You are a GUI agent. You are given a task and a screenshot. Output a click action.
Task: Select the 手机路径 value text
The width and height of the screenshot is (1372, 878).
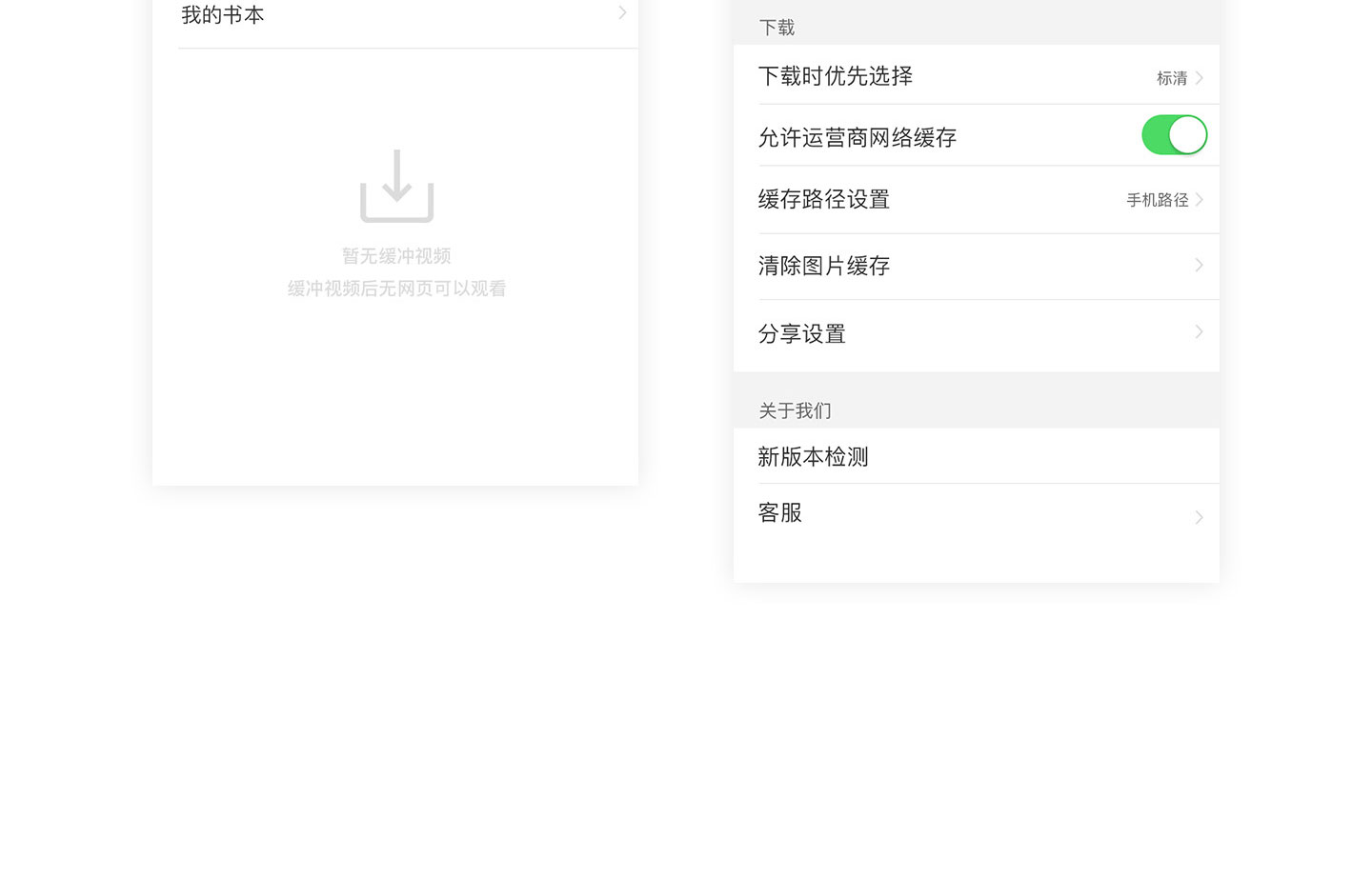click(1157, 200)
